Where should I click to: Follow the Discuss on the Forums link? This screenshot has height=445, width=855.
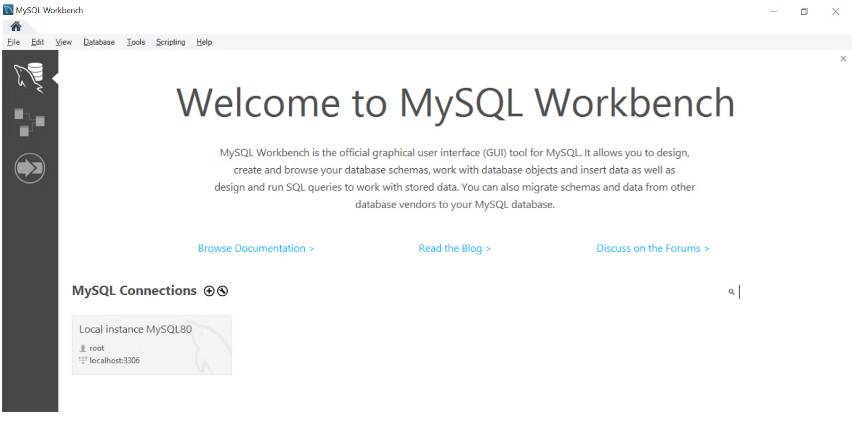[653, 248]
